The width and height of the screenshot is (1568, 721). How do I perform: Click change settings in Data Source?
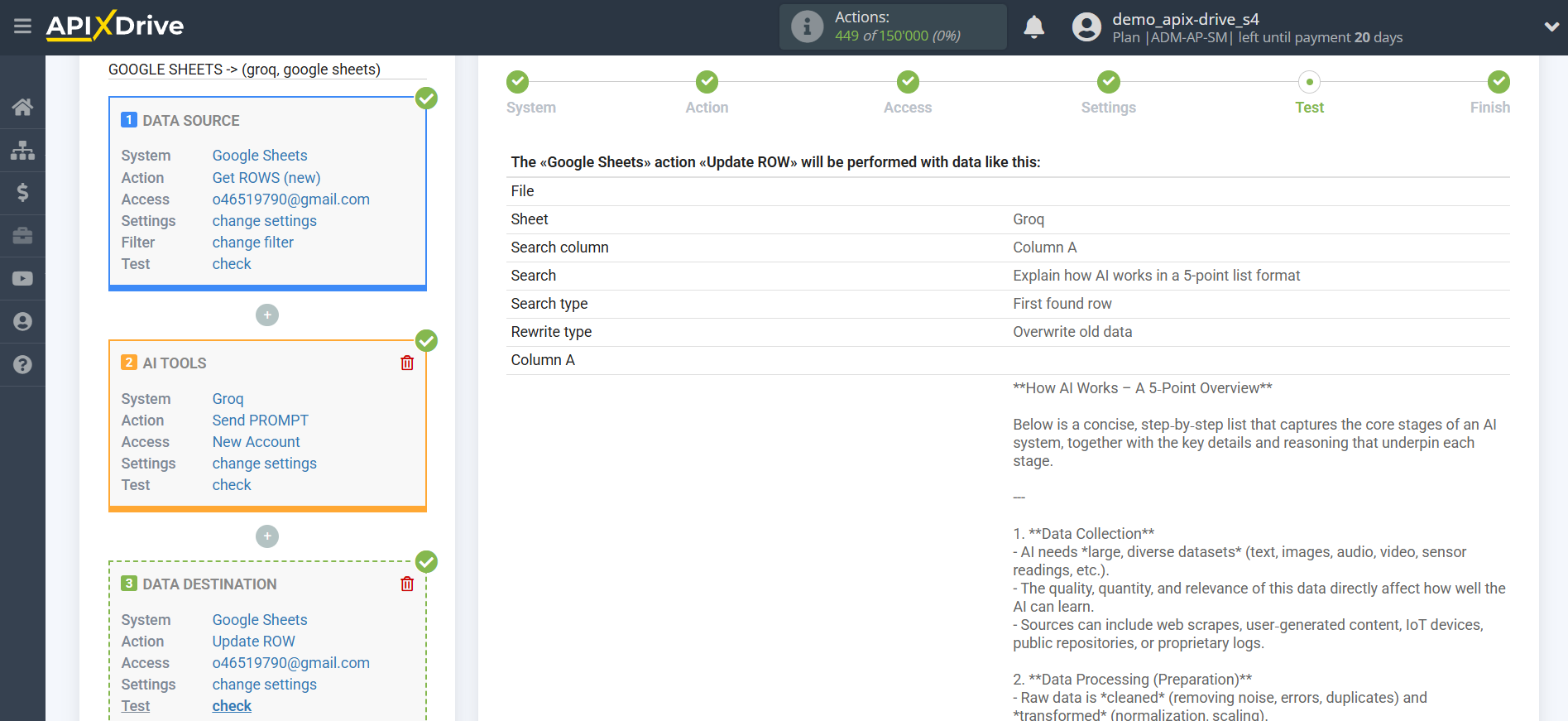[265, 221]
